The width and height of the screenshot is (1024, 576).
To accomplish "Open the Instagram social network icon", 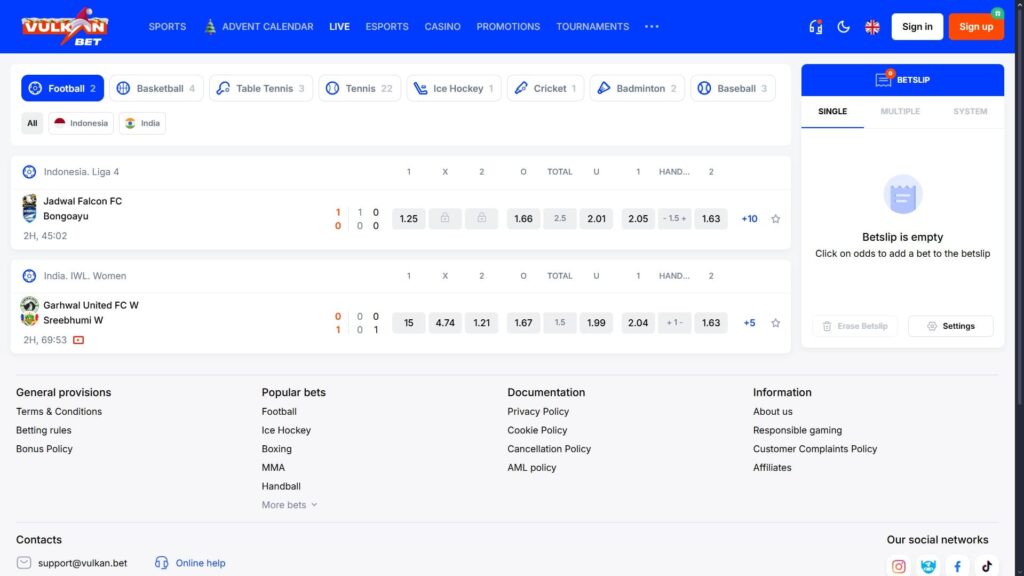I will pos(898,566).
